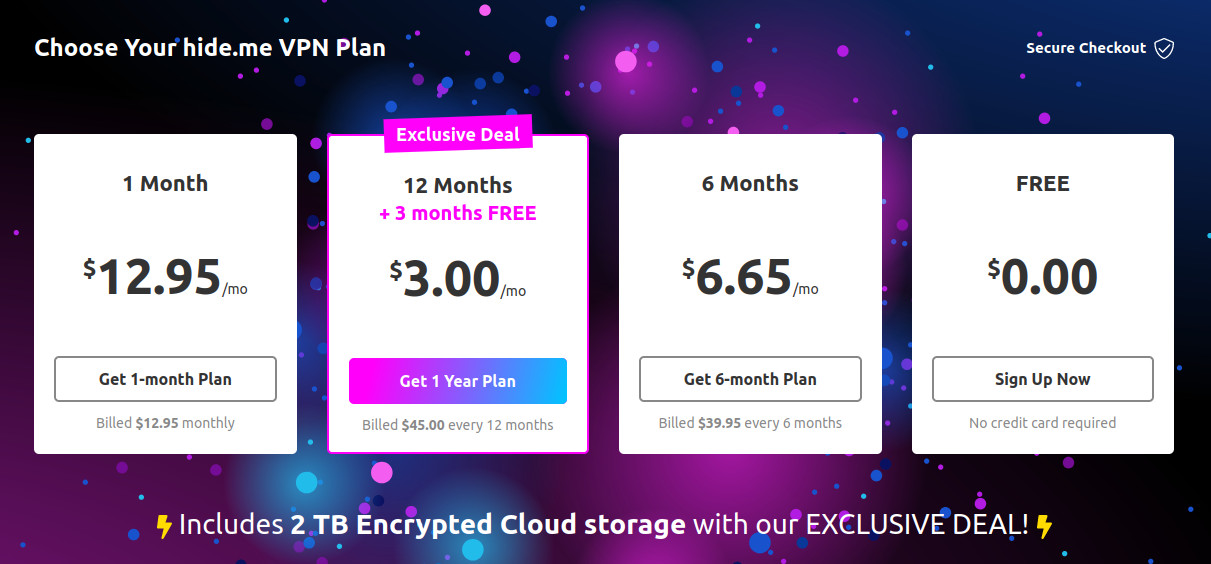Click the left lightning bolt icon
The height and width of the screenshot is (564, 1211).
pos(165,525)
